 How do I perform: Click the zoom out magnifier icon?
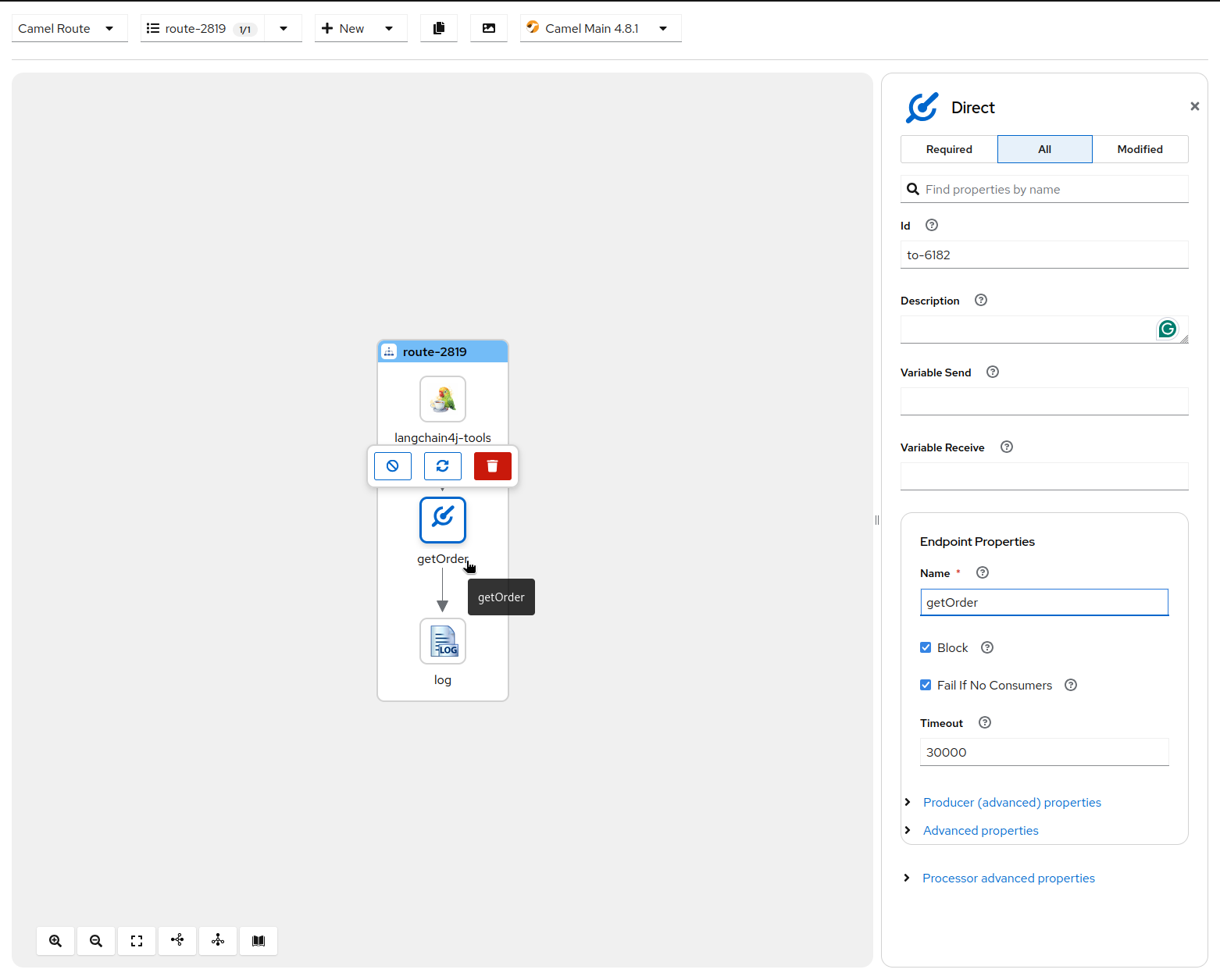coord(96,941)
